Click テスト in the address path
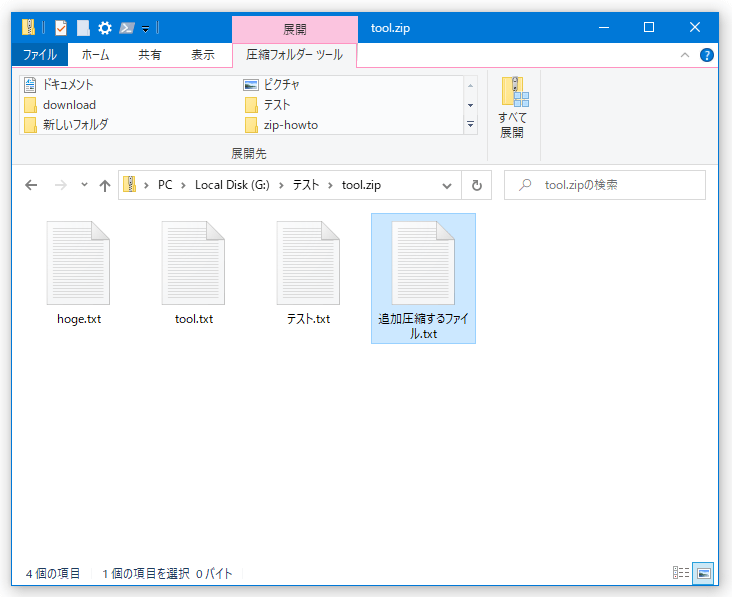The height and width of the screenshot is (597, 732). point(306,185)
